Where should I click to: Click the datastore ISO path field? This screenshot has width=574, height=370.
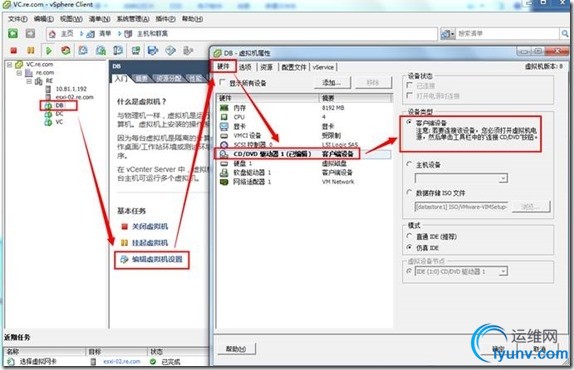(x=462, y=207)
